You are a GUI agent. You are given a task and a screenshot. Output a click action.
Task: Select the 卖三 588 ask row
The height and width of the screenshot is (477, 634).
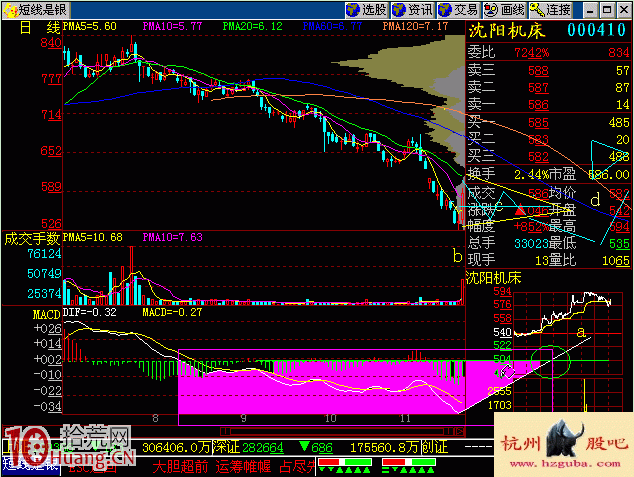coord(549,70)
